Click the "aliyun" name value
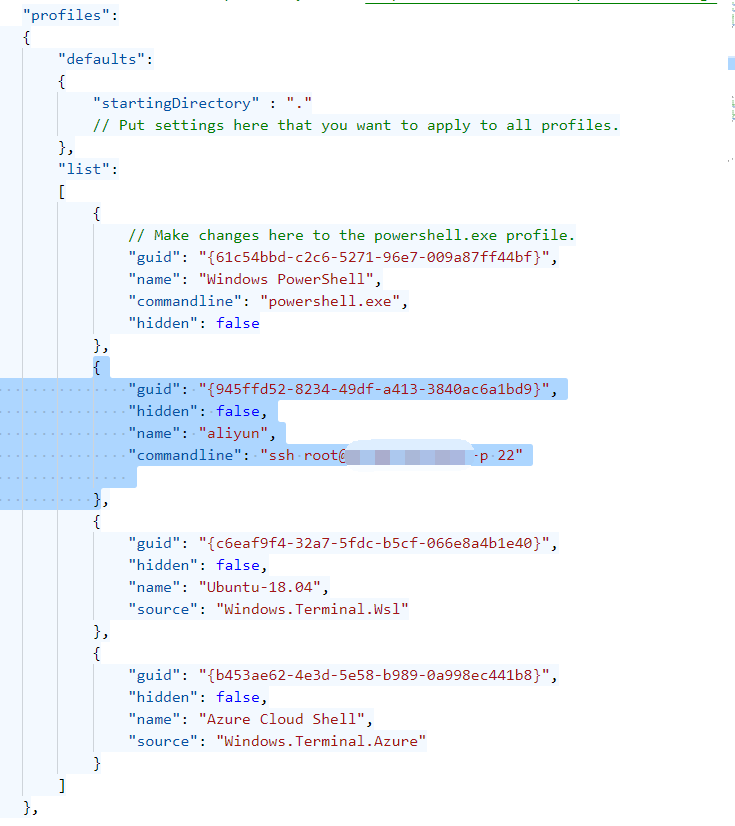Screen dimensions: 735x826 (x=233, y=434)
